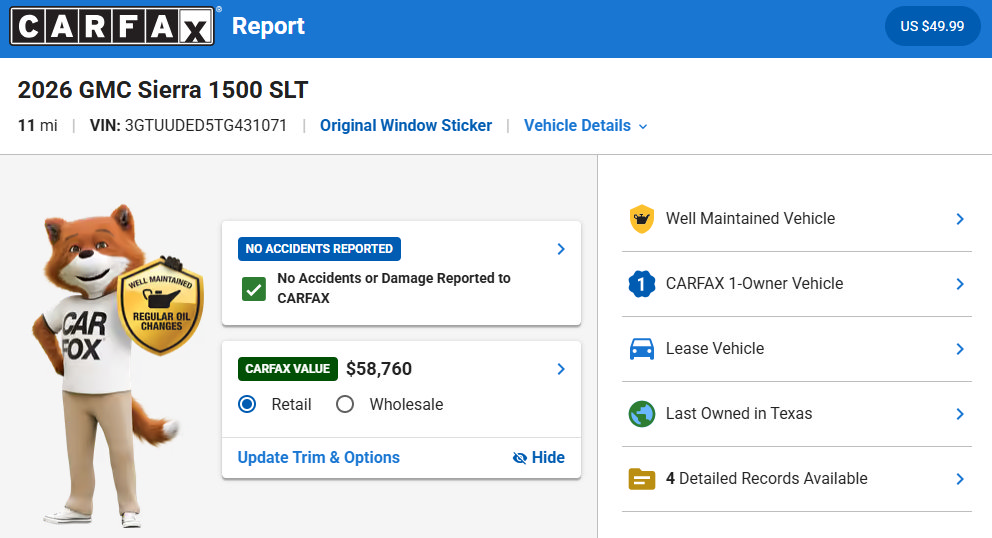Click No Accidents or Damage Reported text
The image size is (992, 538).
coord(394,288)
